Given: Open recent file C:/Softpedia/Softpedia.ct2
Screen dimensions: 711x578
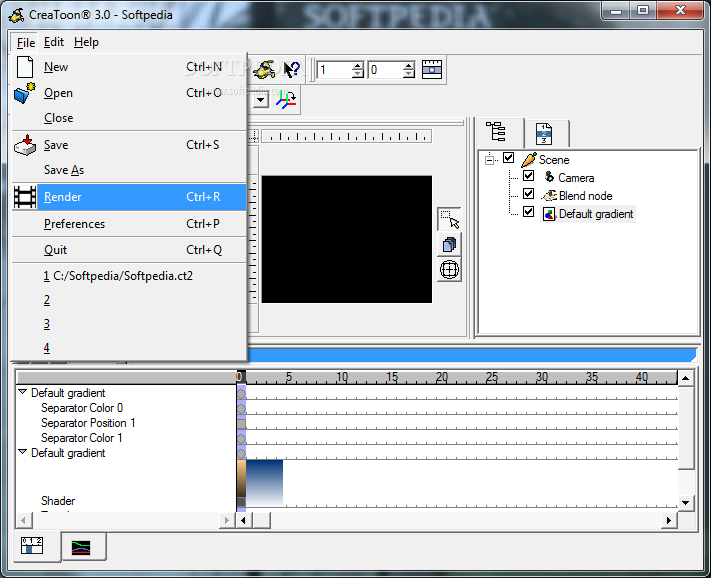Looking at the screenshot, I should 129,276.
